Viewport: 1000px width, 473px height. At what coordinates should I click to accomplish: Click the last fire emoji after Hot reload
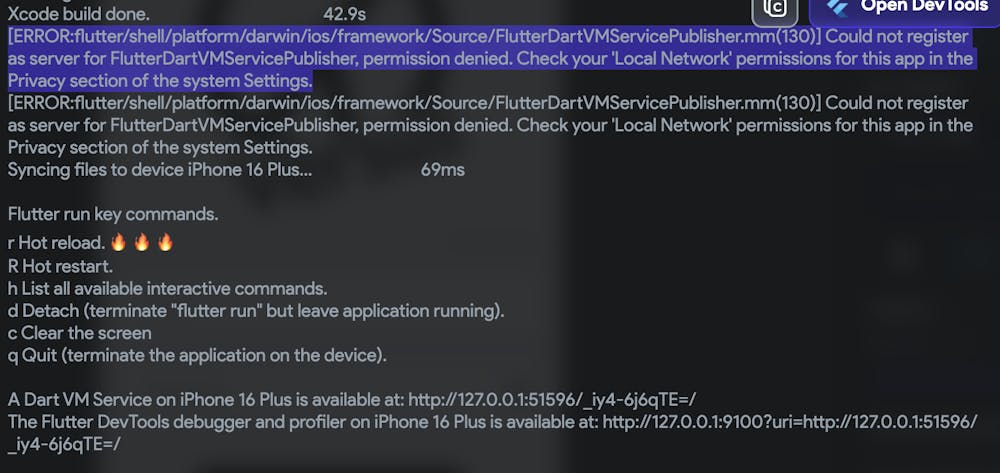[x=165, y=242]
